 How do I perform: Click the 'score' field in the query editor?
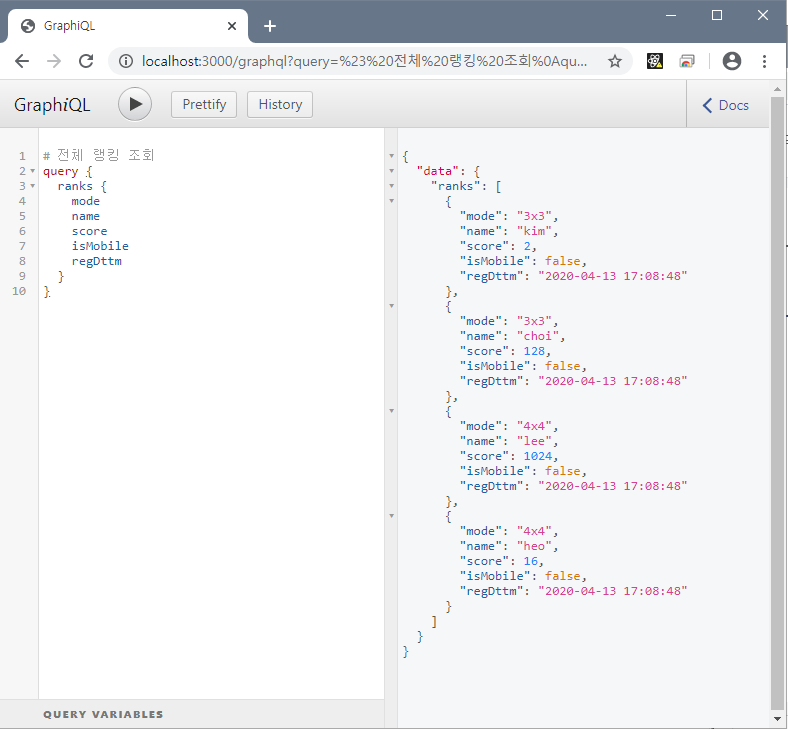click(89, 231)
